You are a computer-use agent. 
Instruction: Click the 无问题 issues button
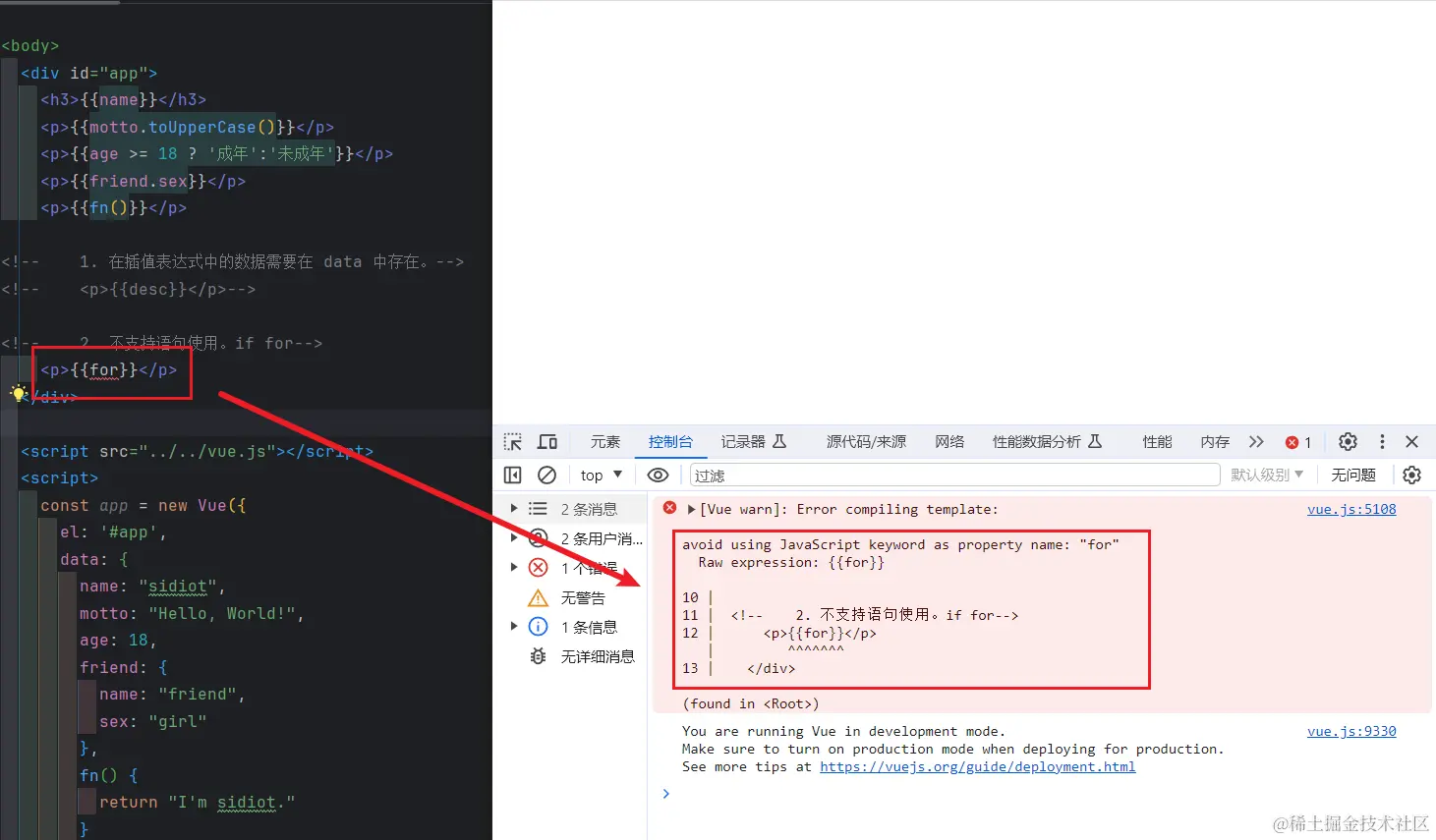[x=1353, y=476]
